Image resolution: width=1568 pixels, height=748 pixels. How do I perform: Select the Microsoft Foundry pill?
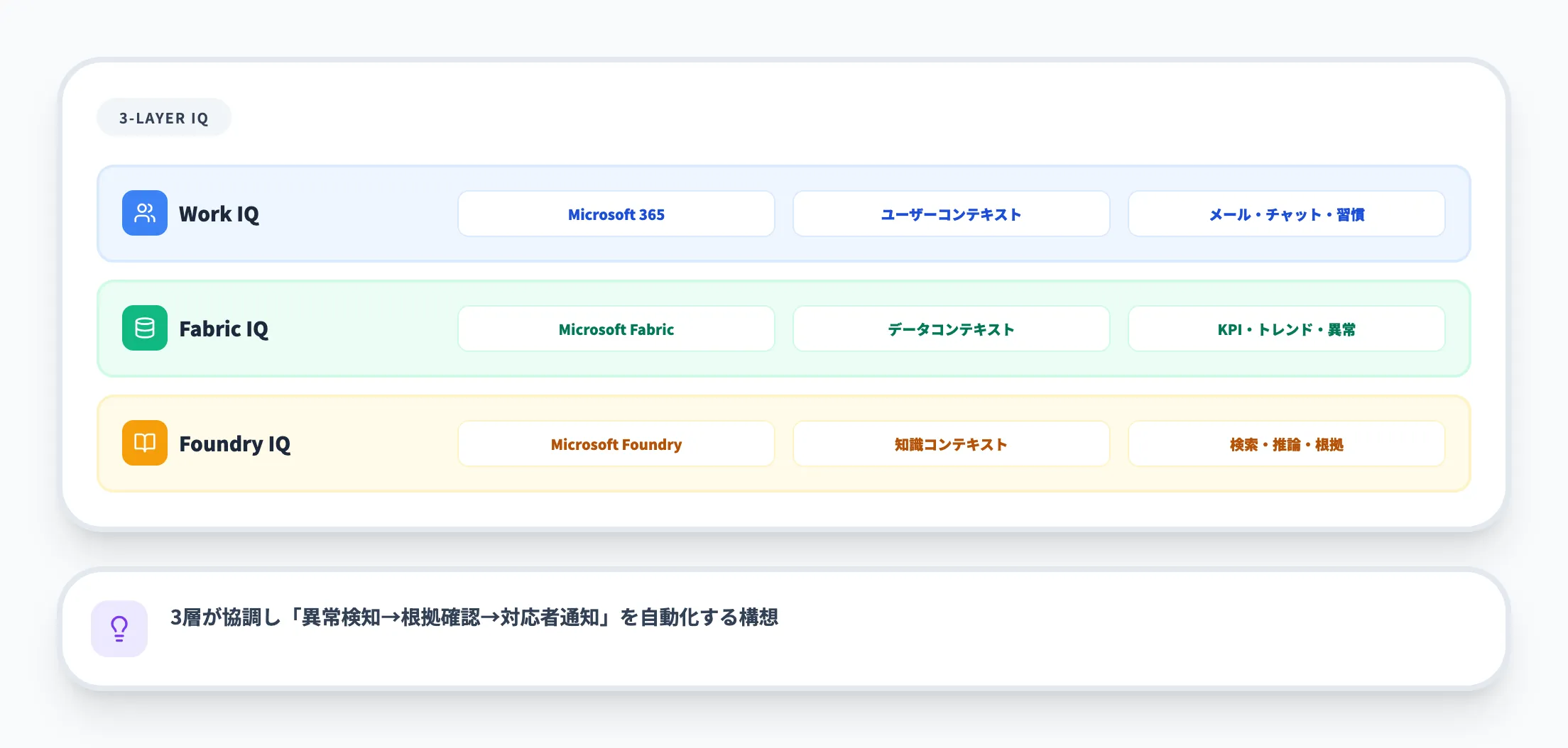pos(616,444)
